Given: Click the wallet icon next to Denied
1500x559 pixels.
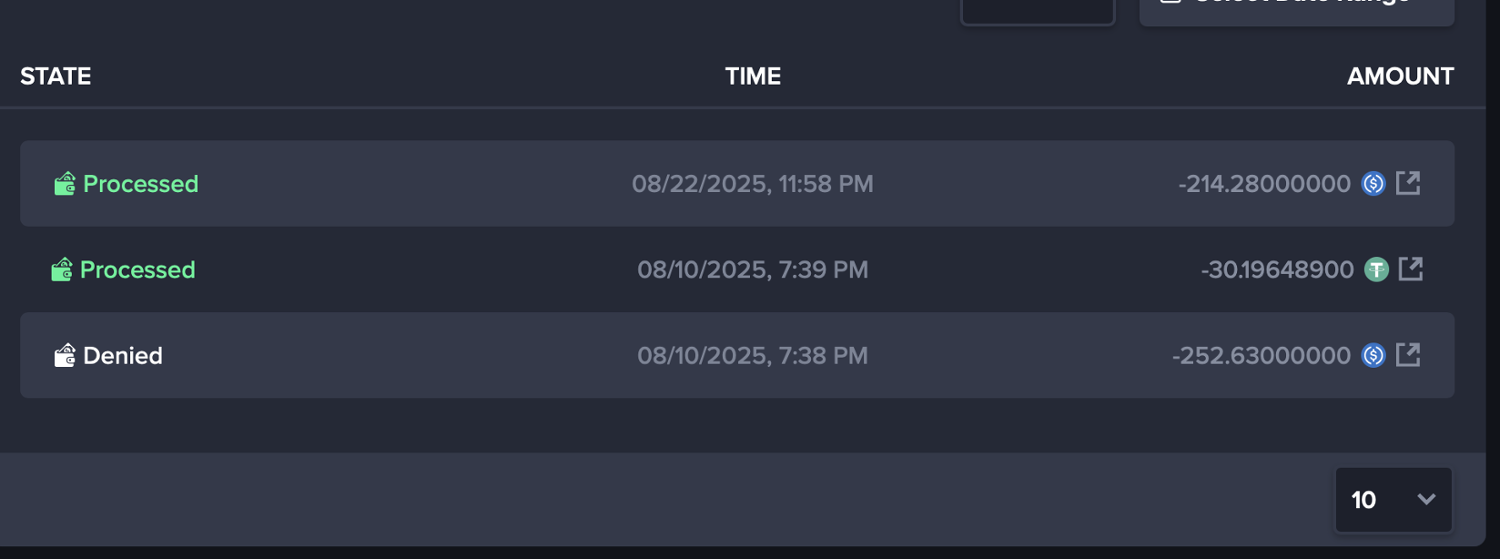Looking at the screenshot, I should pyautogui.click(x=65, y=356).
